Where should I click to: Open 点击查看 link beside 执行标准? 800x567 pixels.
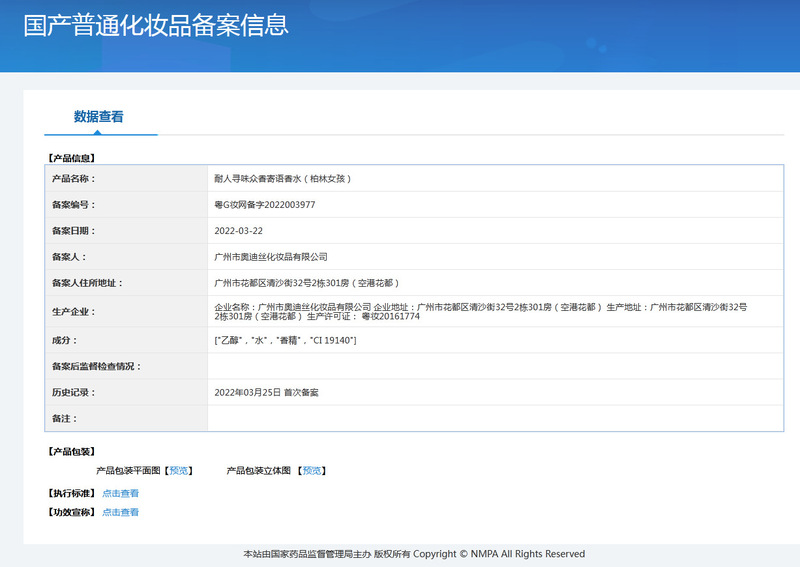pos(120,493)
